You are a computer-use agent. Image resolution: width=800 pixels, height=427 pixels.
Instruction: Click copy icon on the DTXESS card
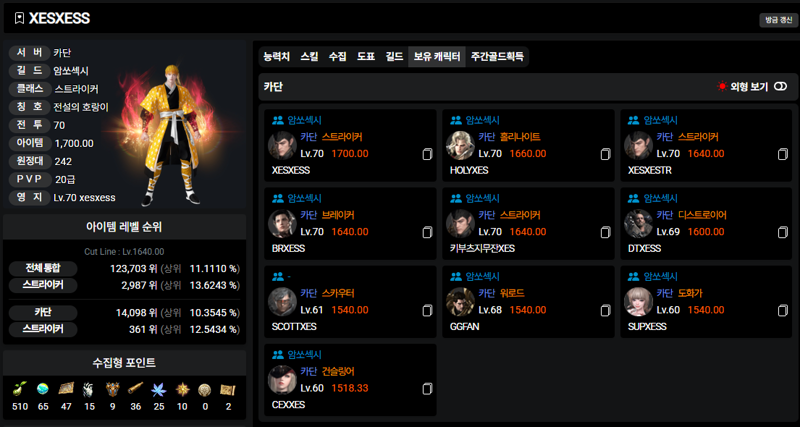[783, 233]
